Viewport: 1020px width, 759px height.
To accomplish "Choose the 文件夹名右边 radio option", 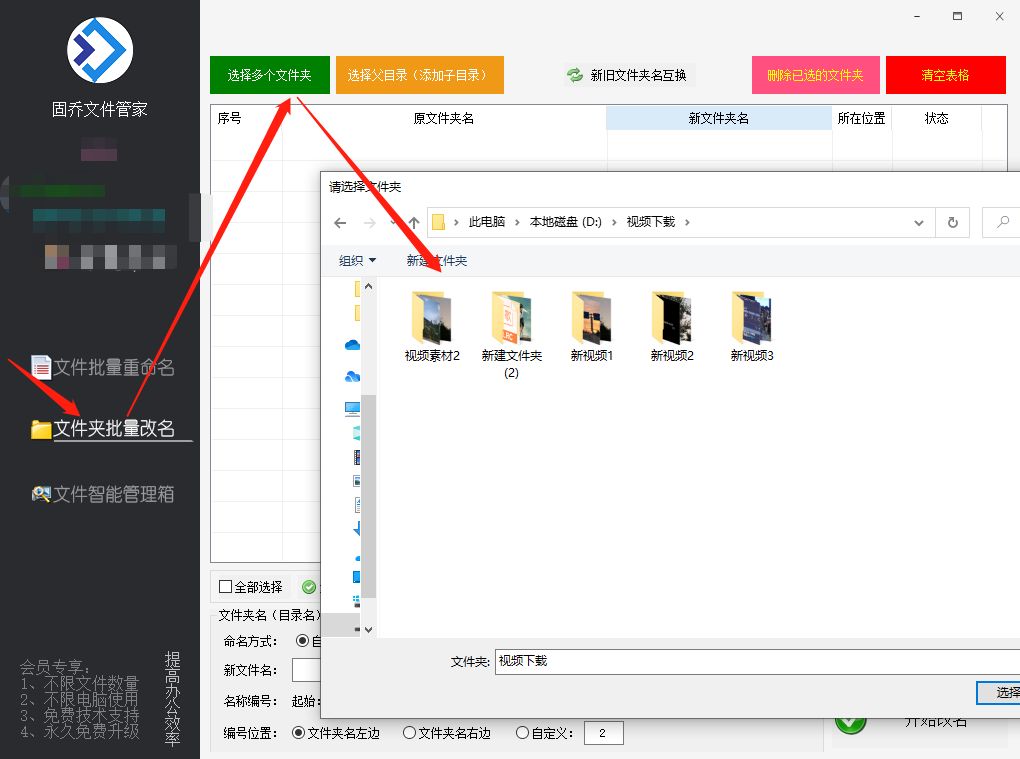I will (x=409, y=733).
